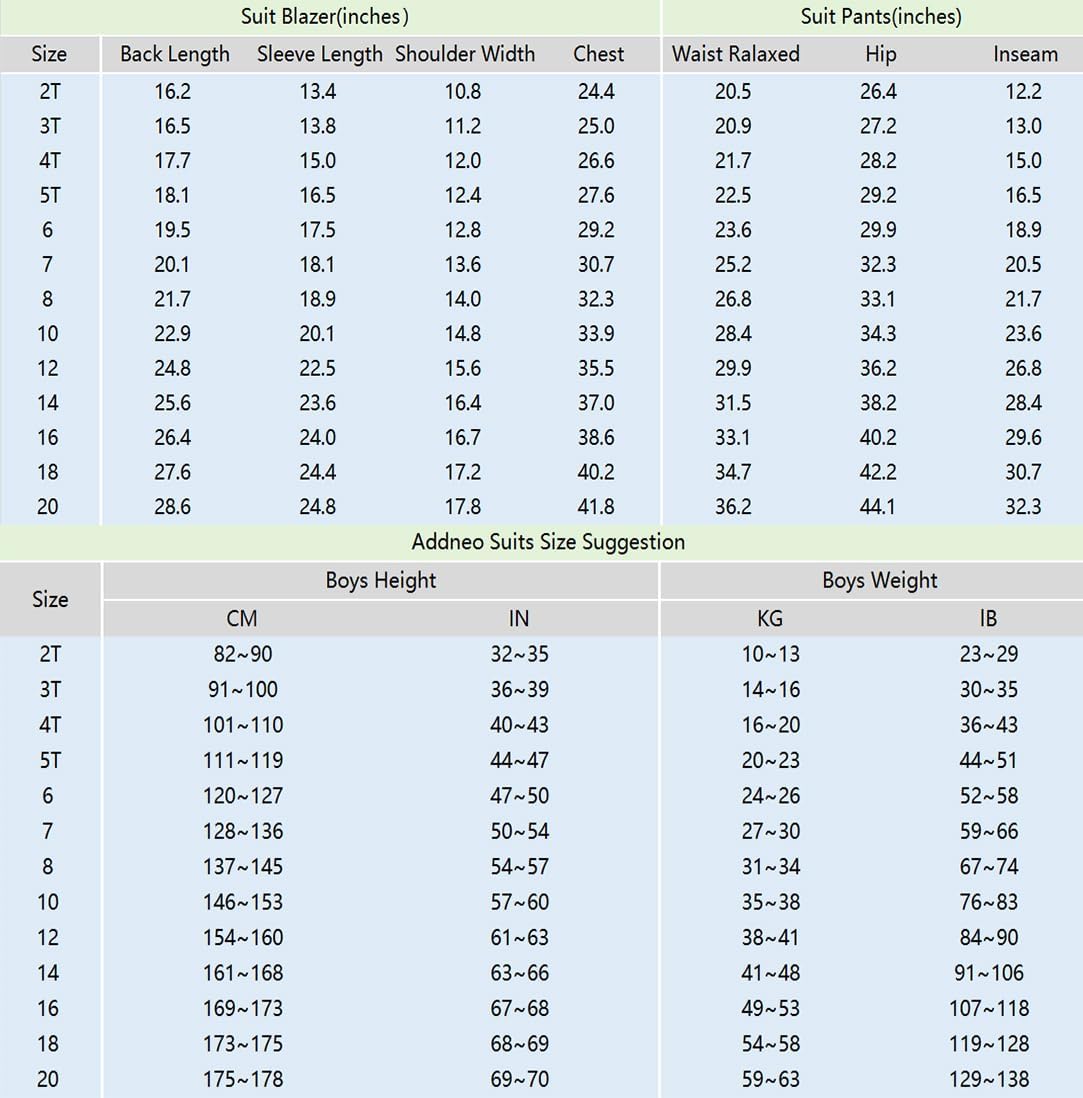Click the CM height sub-header
The width and height of the screenshot is (1083, 1098).
point(242,619)
